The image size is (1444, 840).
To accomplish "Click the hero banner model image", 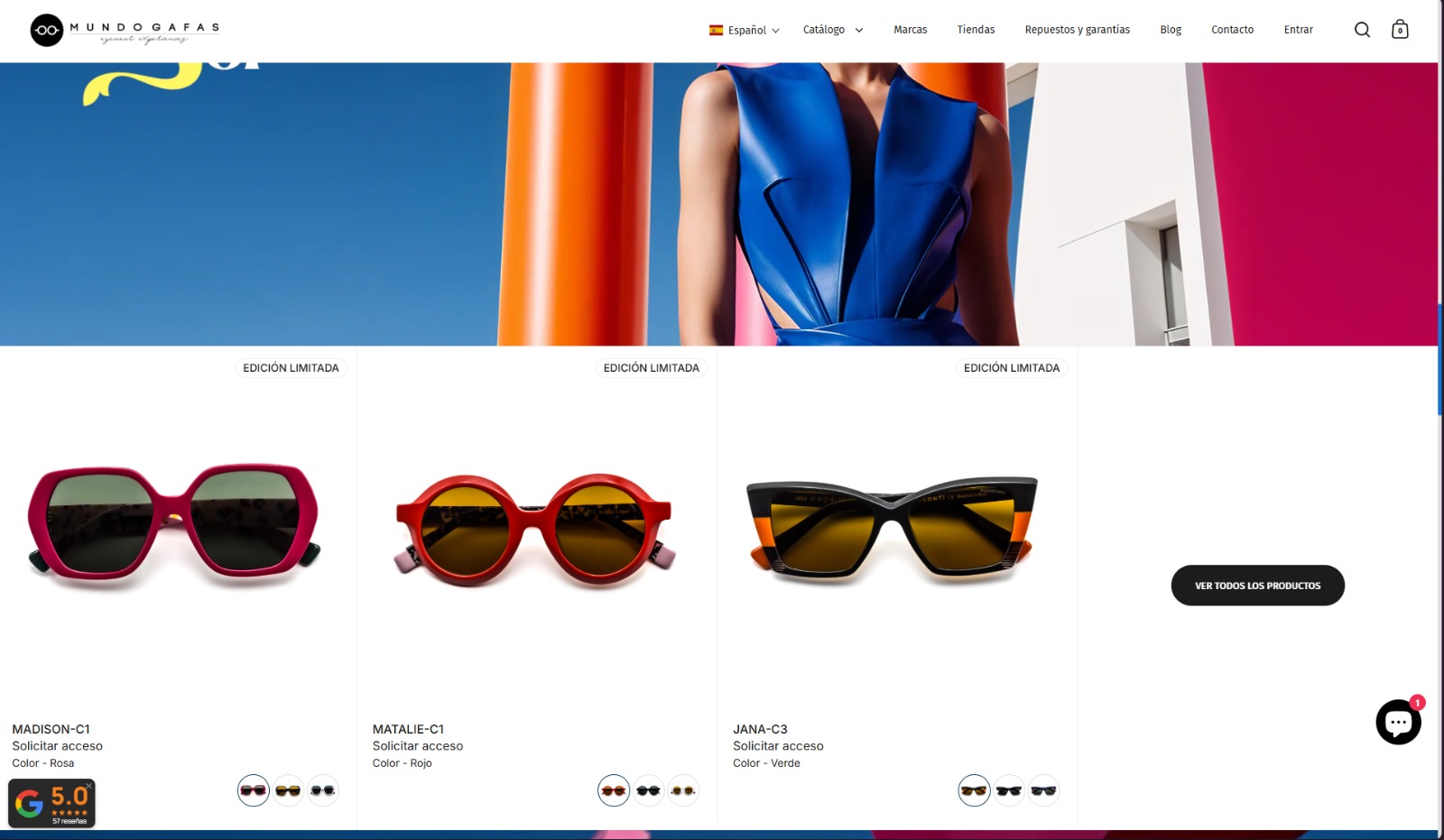I will pyautogui.click(x=718, y=204).
